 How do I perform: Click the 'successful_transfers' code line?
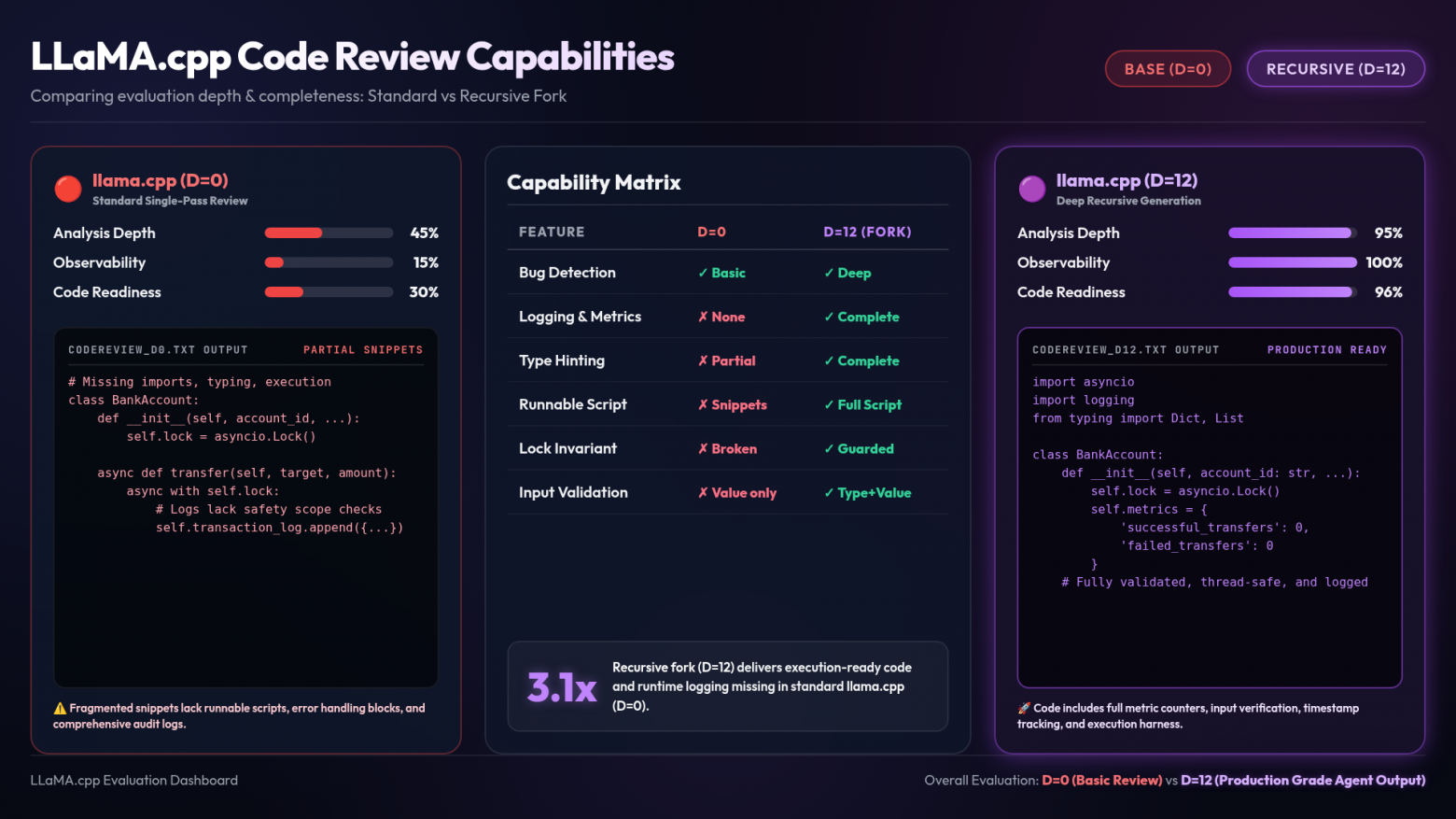[1215, 528]
